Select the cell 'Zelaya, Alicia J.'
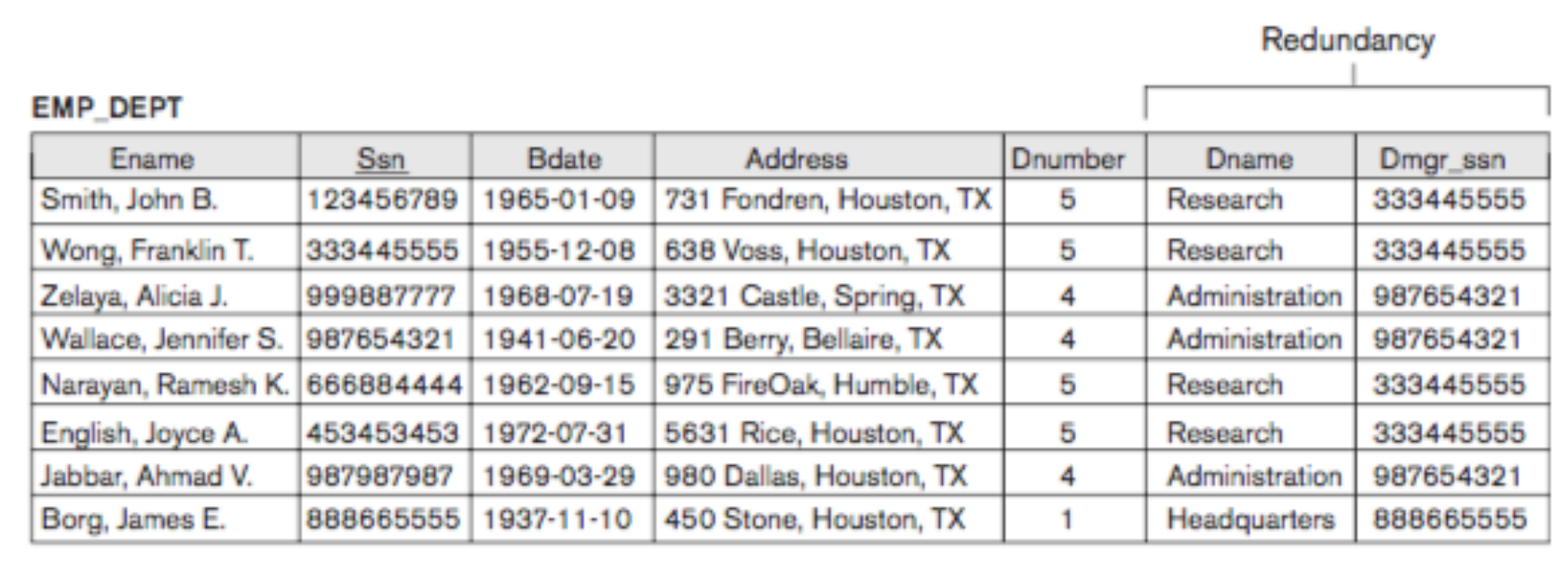1568x576 pixels. click(134, 295)
